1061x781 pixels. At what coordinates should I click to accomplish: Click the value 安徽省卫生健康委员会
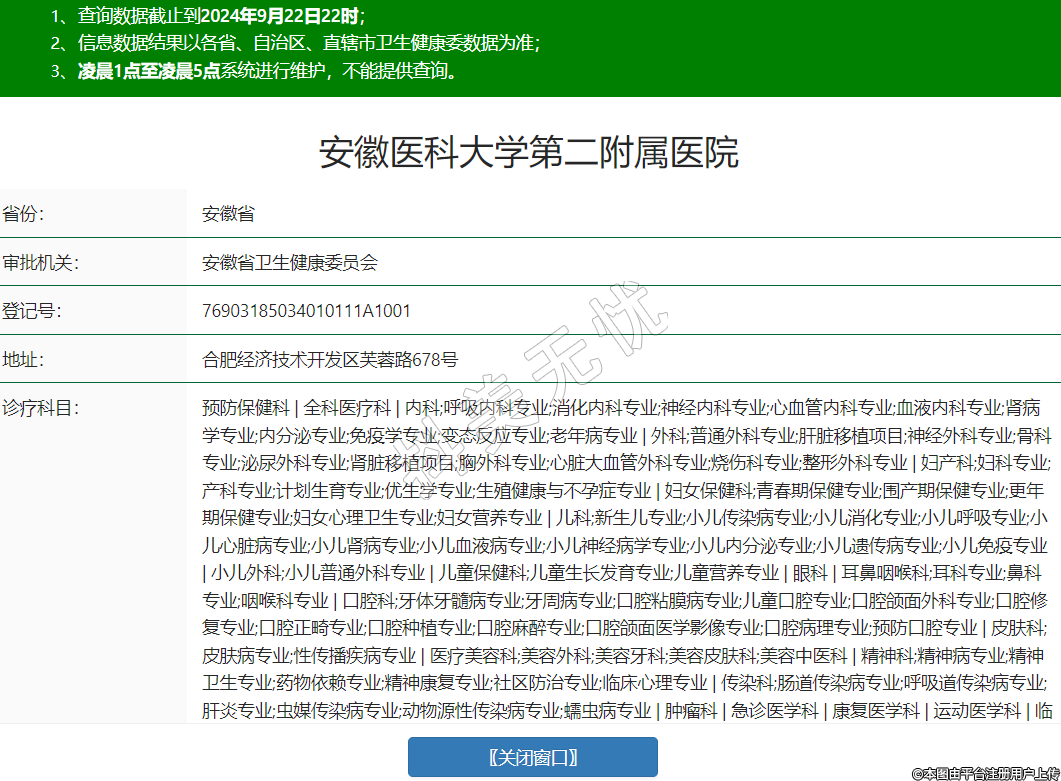(x=290, y=263)
